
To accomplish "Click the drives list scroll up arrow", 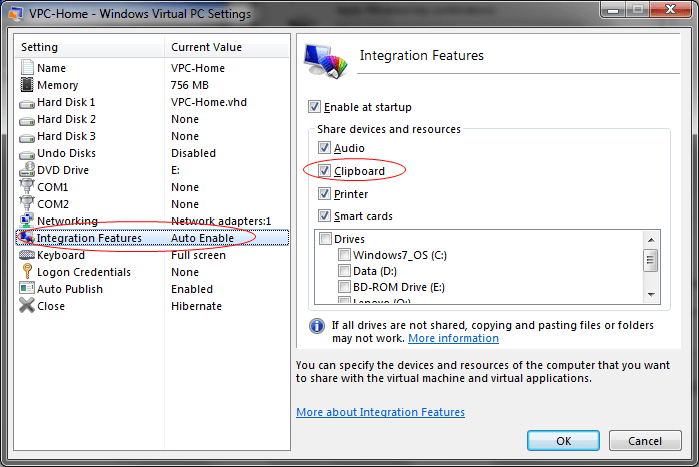I will click(651, 240).
